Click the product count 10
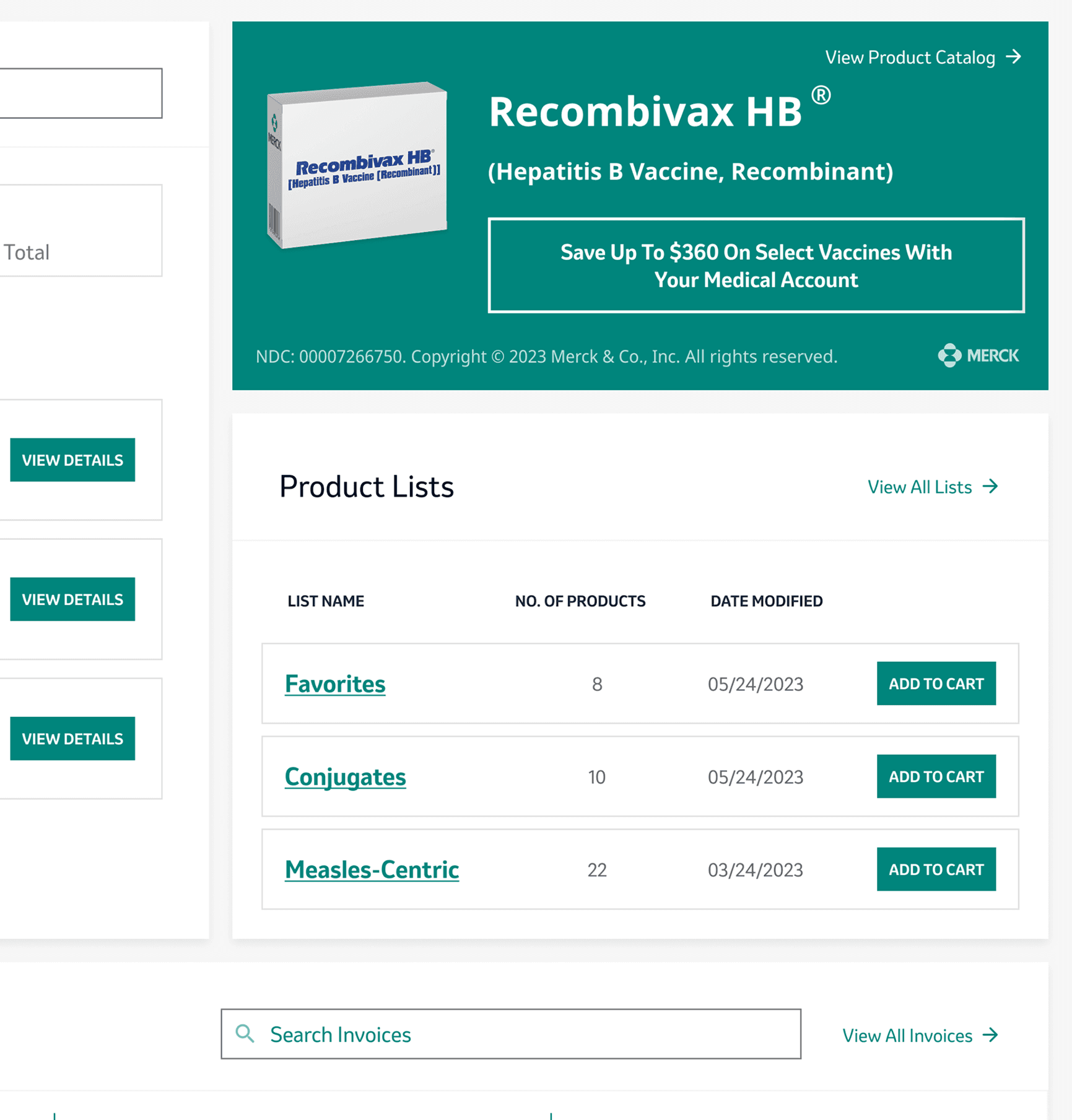The image size is (1072, 1120). point(597,777)
